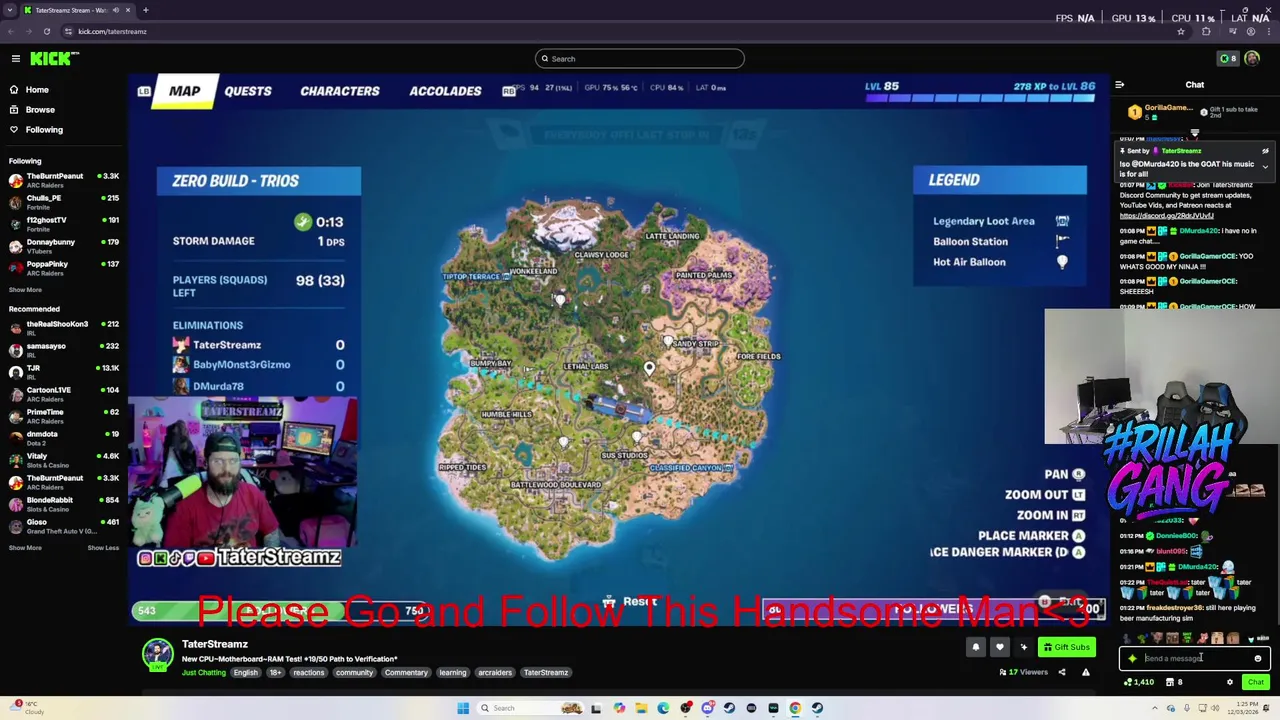View site information icon in address bar

(x=70, y=32)
